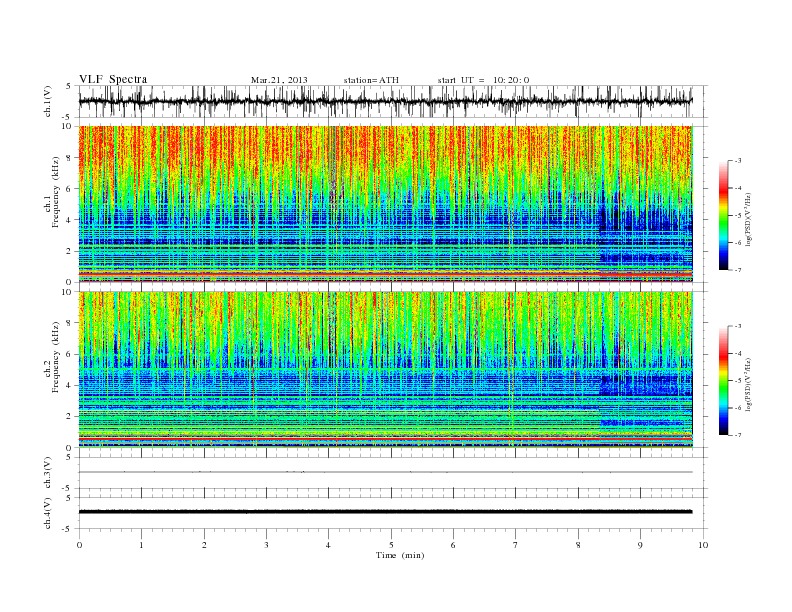
Task: Click the "4" frequency tick of ch.2 spectrogram
Action: (70, 385)
